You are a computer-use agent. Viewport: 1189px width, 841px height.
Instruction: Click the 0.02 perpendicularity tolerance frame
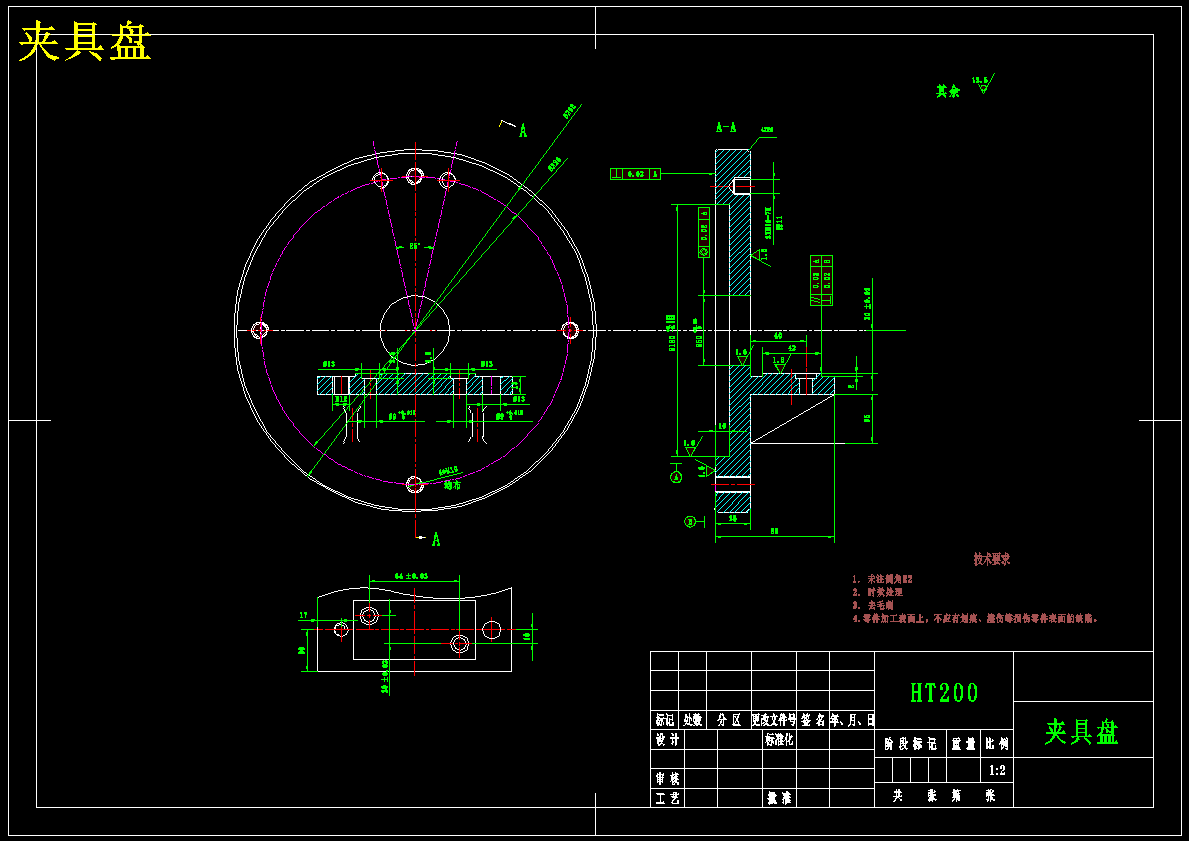pos(635,174)
